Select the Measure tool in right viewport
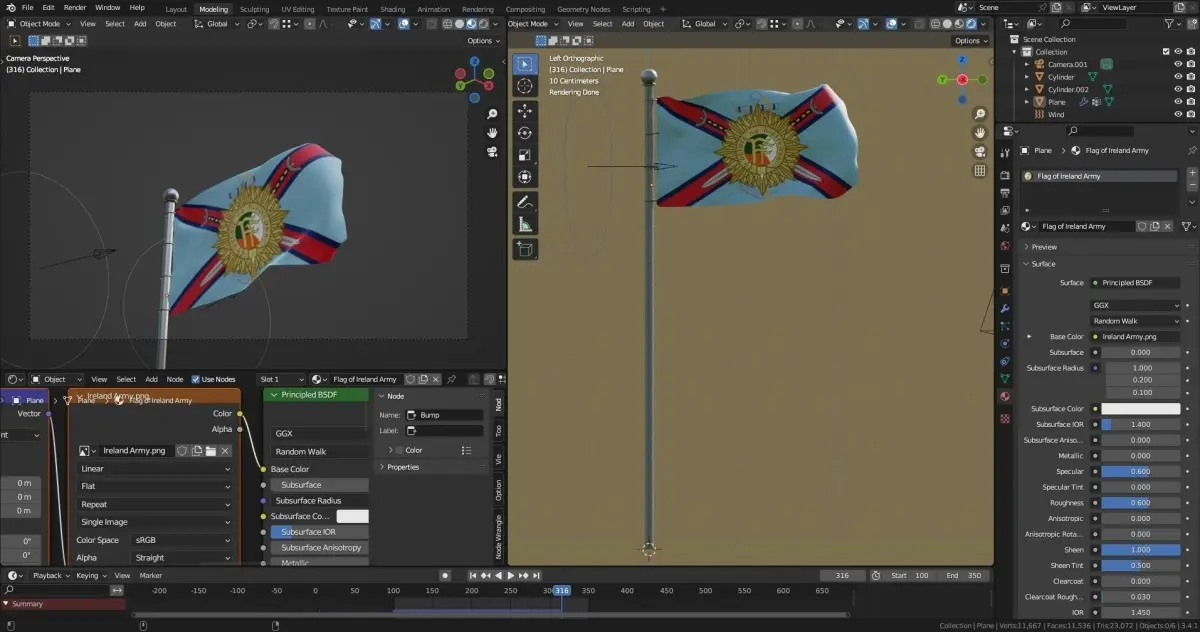Image resolution: width=1200 pixels, height=632 pixels. click(525, 224)
